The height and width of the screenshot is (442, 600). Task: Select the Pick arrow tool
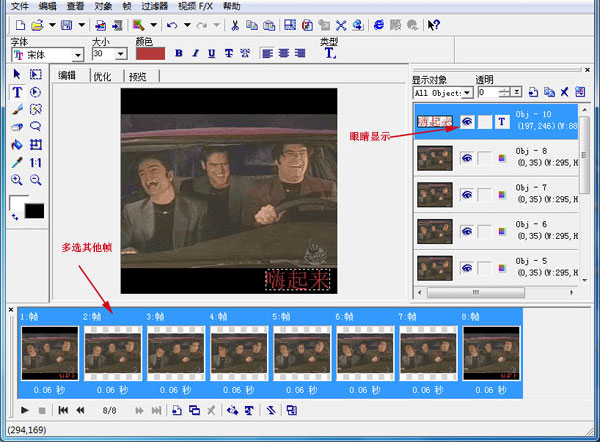17,74
